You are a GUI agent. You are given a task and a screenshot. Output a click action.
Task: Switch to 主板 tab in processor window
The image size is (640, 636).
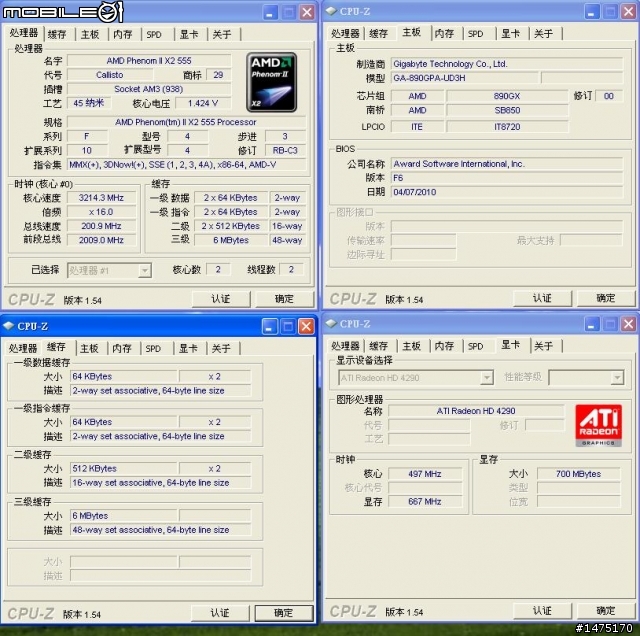pos(90,34)
